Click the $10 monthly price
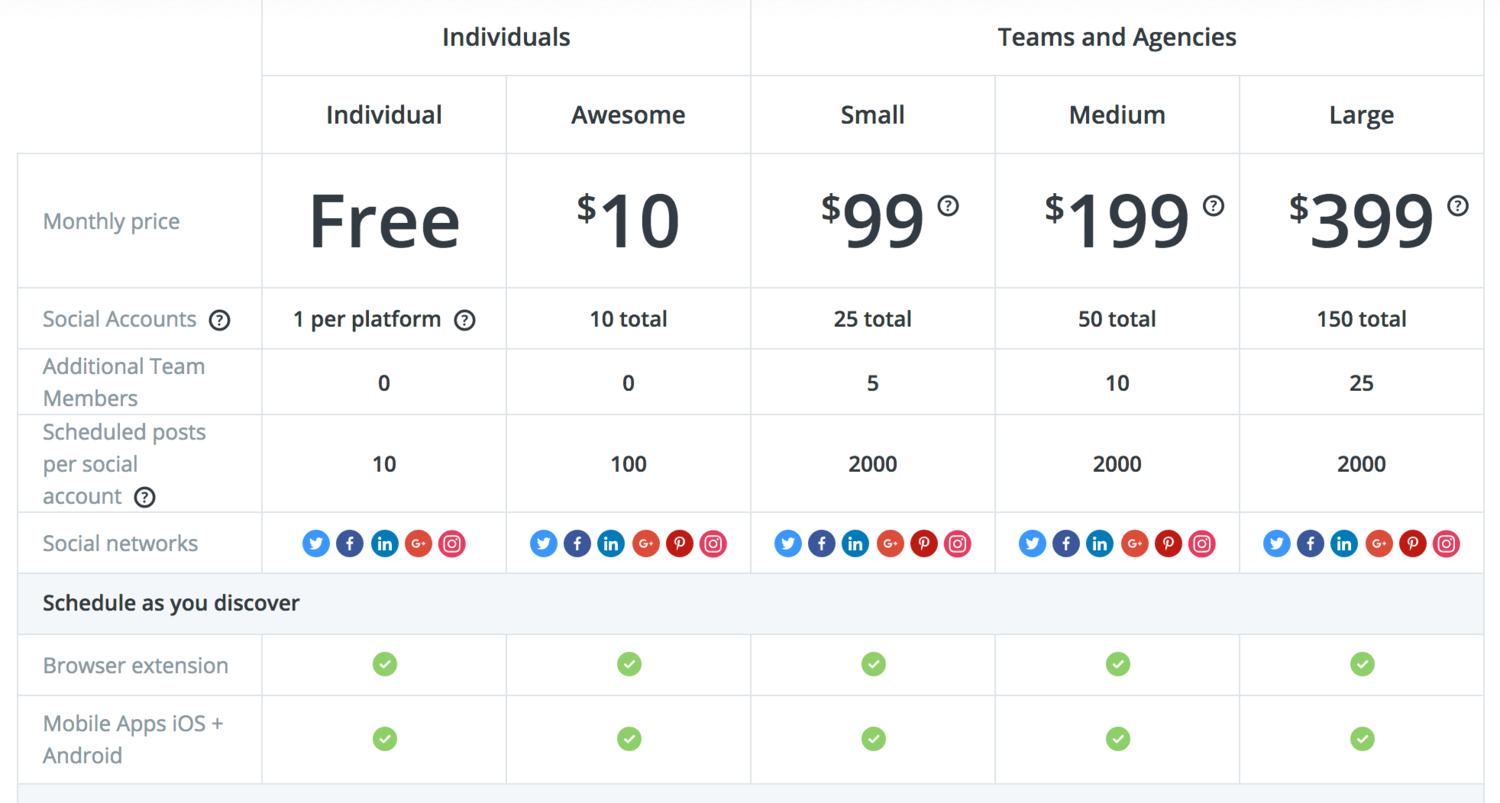 [x=628, y=221]
